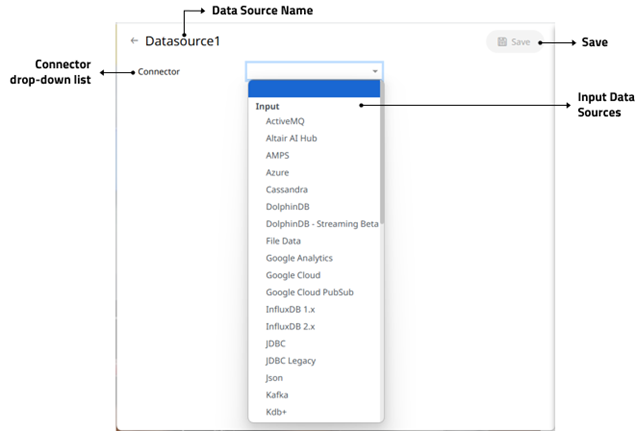Select Altair AI Hub connector
The image size is (635, 431).
(291, 138)
